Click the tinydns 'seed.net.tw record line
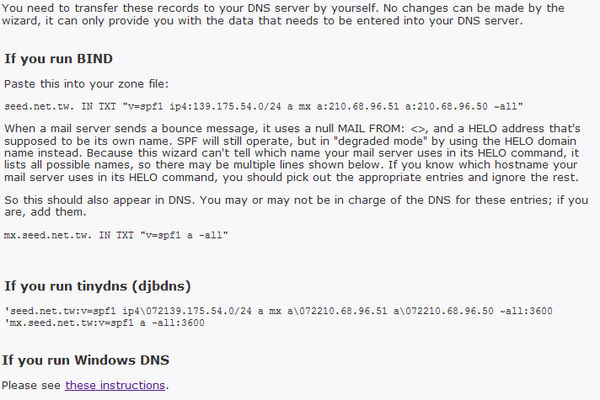Viewport: 600px width, 400px height. tap(278, 310)
